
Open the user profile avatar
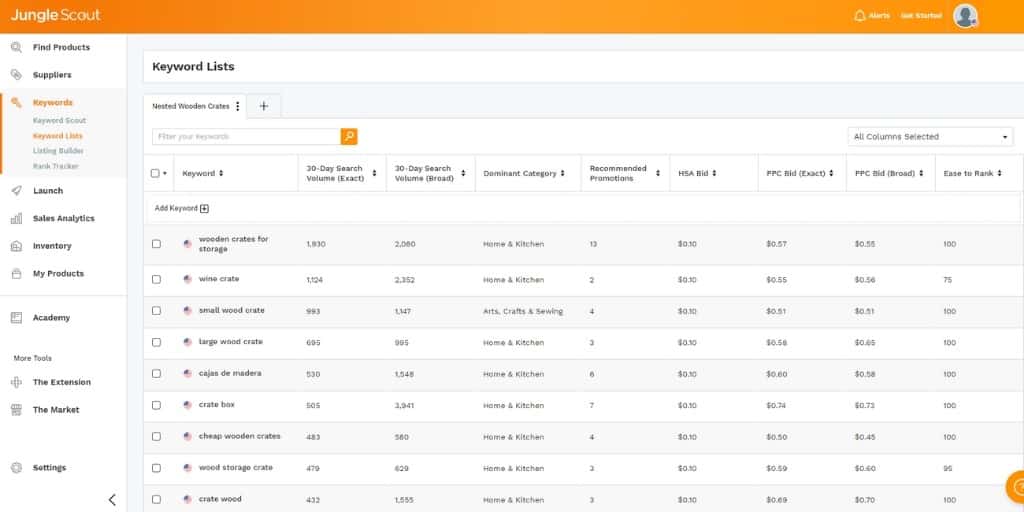965,16
